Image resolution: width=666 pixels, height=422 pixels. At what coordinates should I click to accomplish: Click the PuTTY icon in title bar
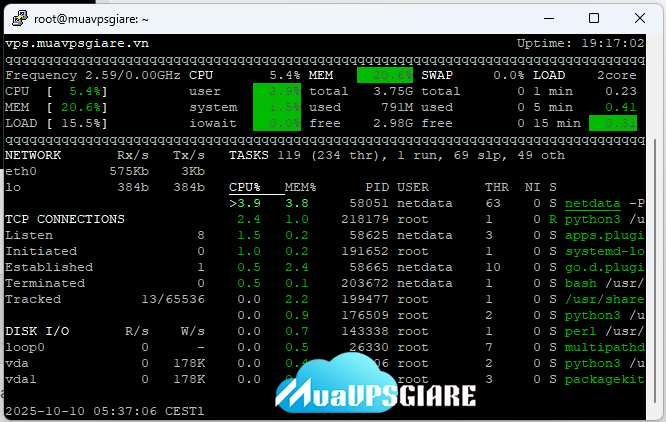17,18
